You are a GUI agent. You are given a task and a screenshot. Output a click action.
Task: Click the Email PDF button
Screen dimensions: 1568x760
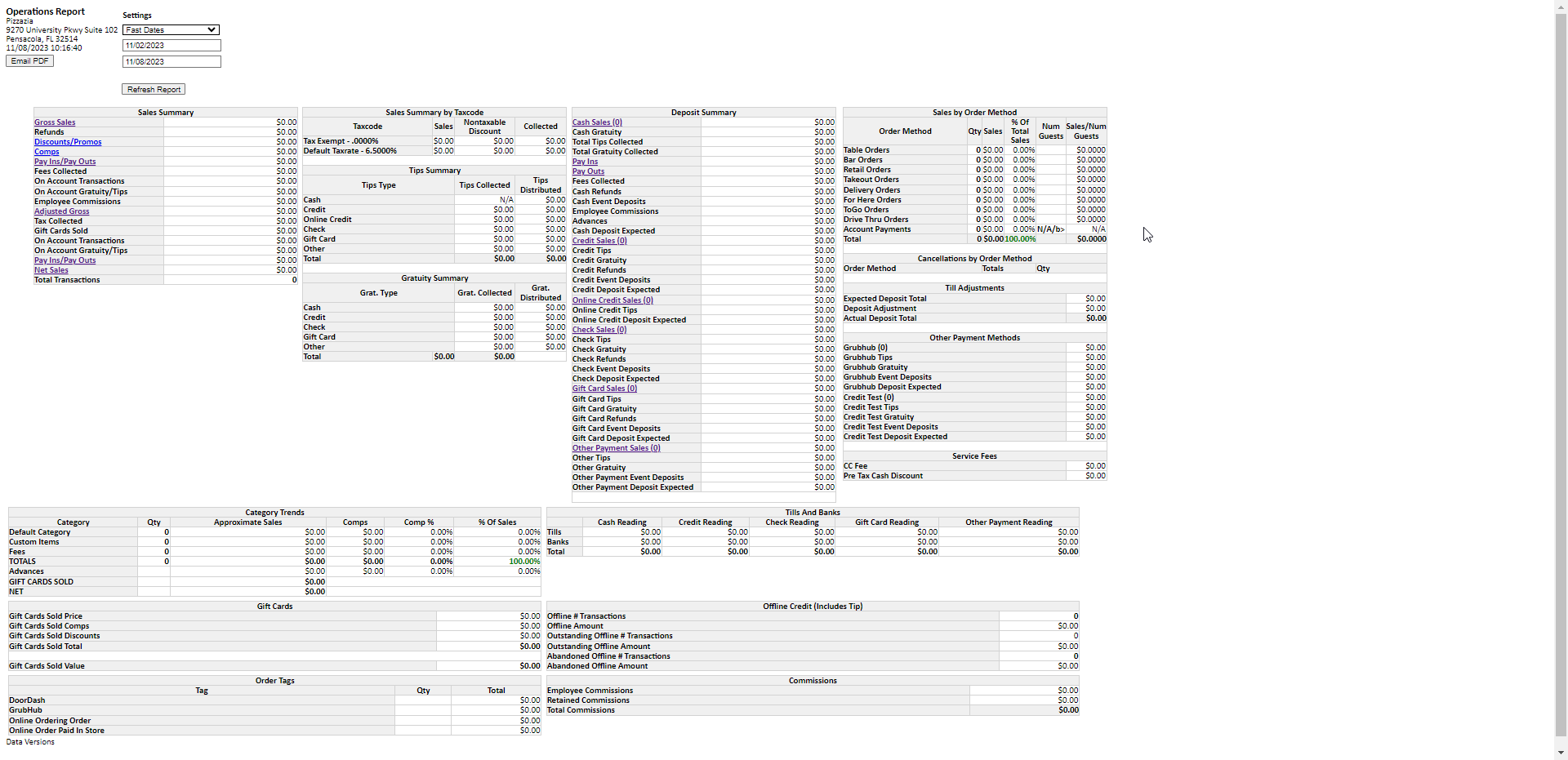[x=30, y=61]
